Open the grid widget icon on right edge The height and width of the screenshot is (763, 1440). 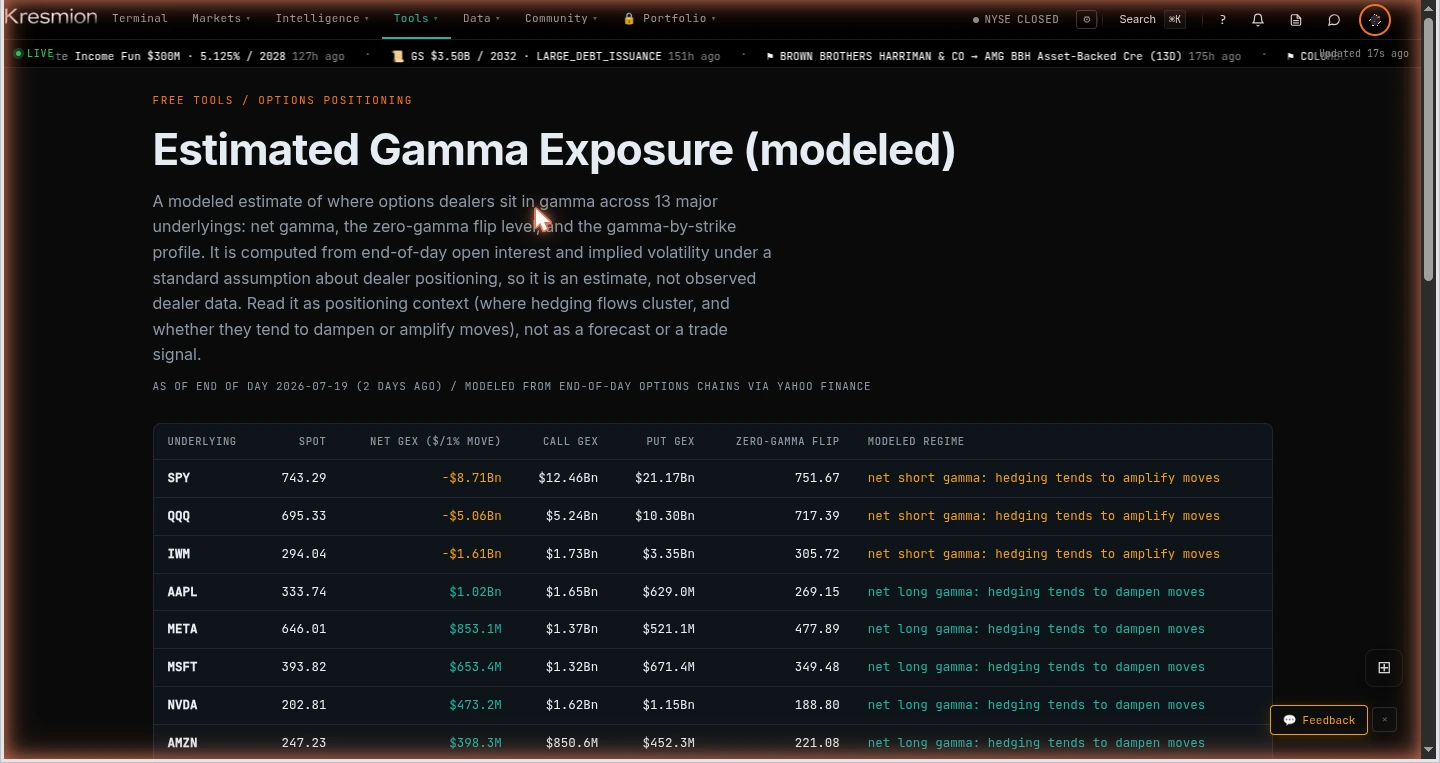pos(1384,668)
